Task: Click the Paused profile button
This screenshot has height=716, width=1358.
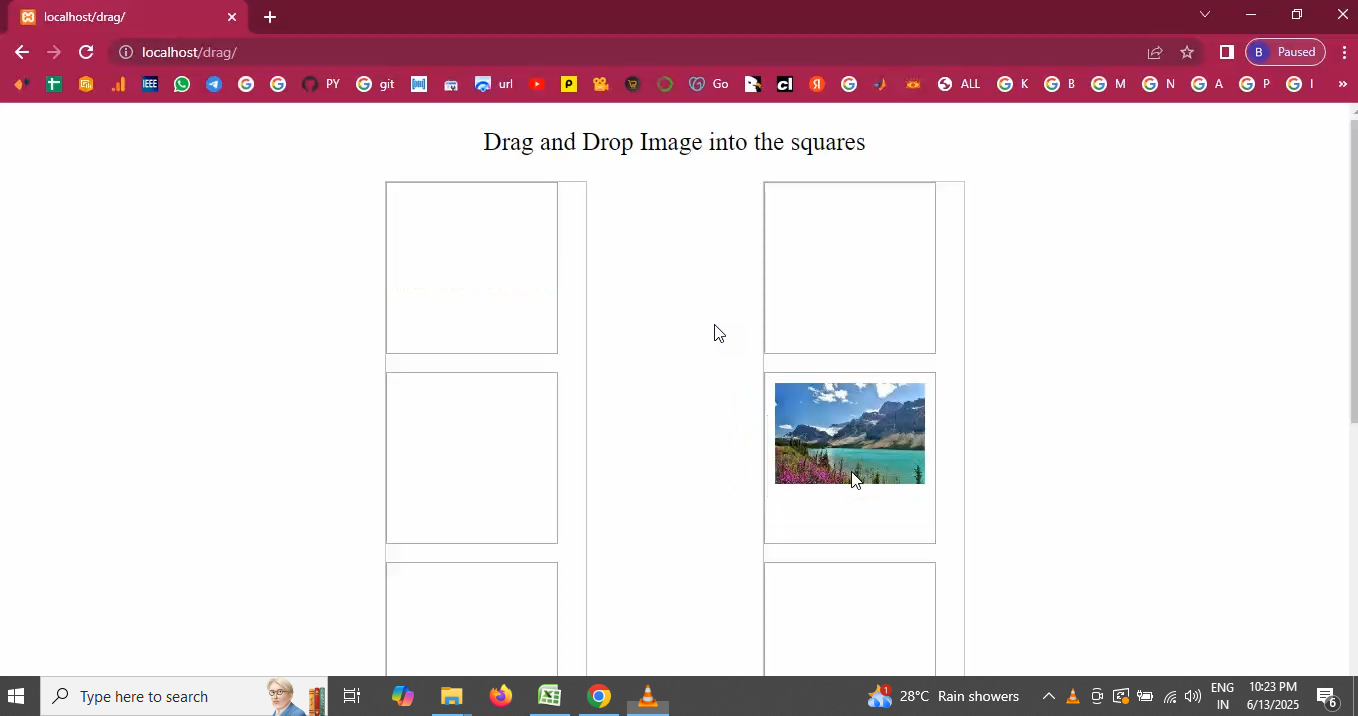Action: (x=1285, y=52)
